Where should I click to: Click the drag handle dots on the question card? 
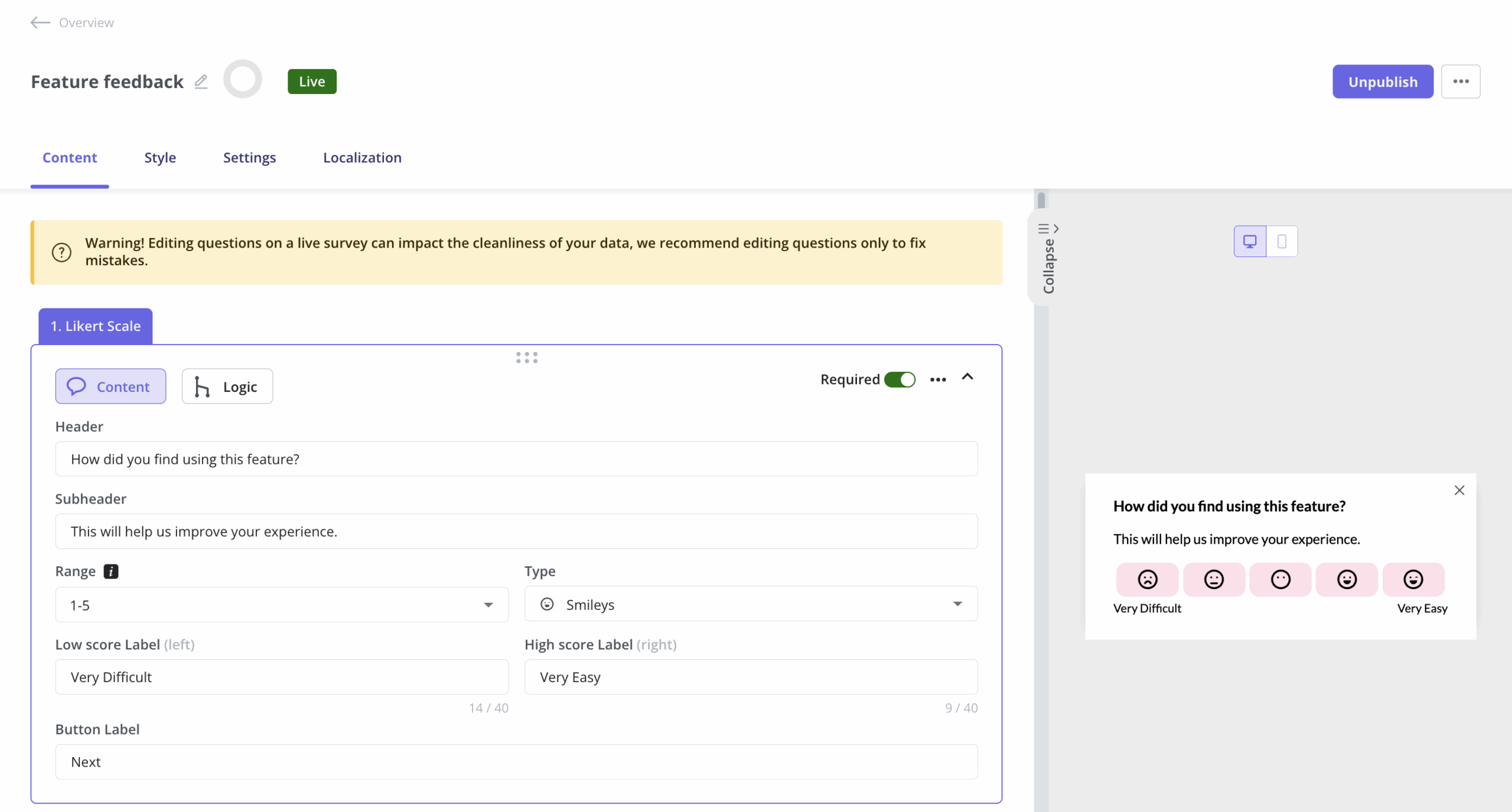click(527, 358)
